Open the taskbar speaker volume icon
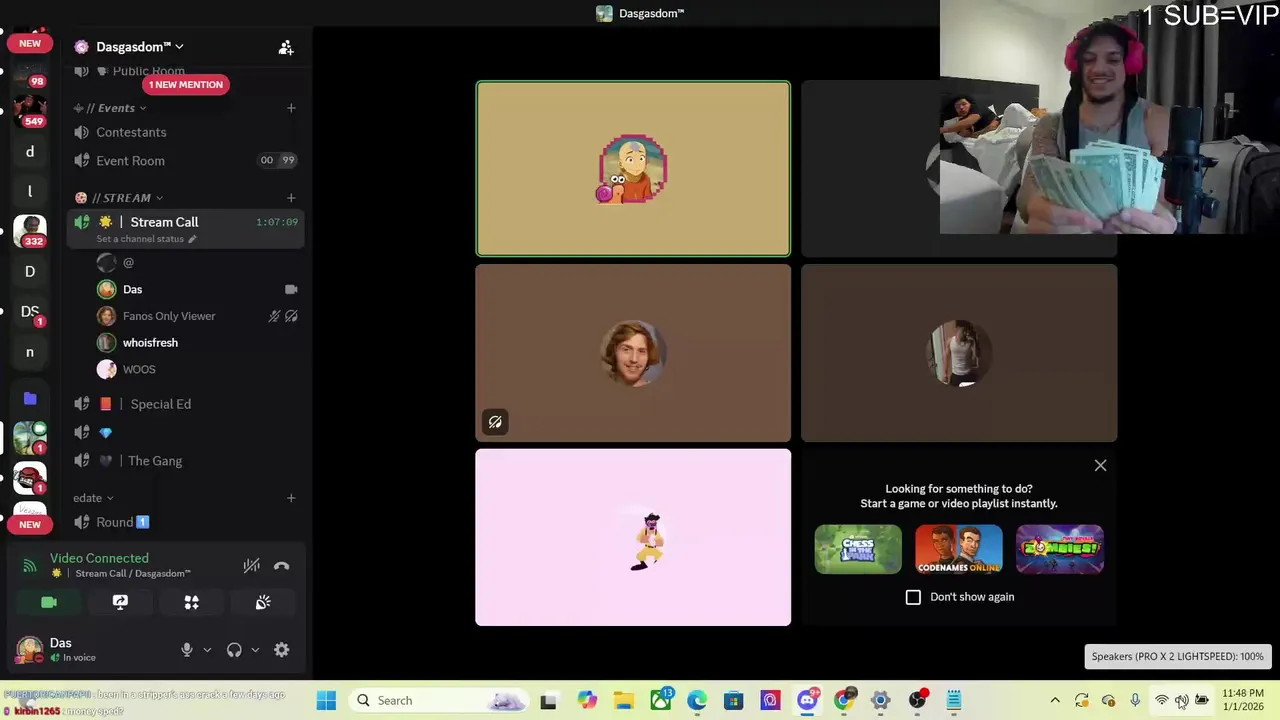The height and width of the screenshot is (720, 1280). coord(1182,701)
